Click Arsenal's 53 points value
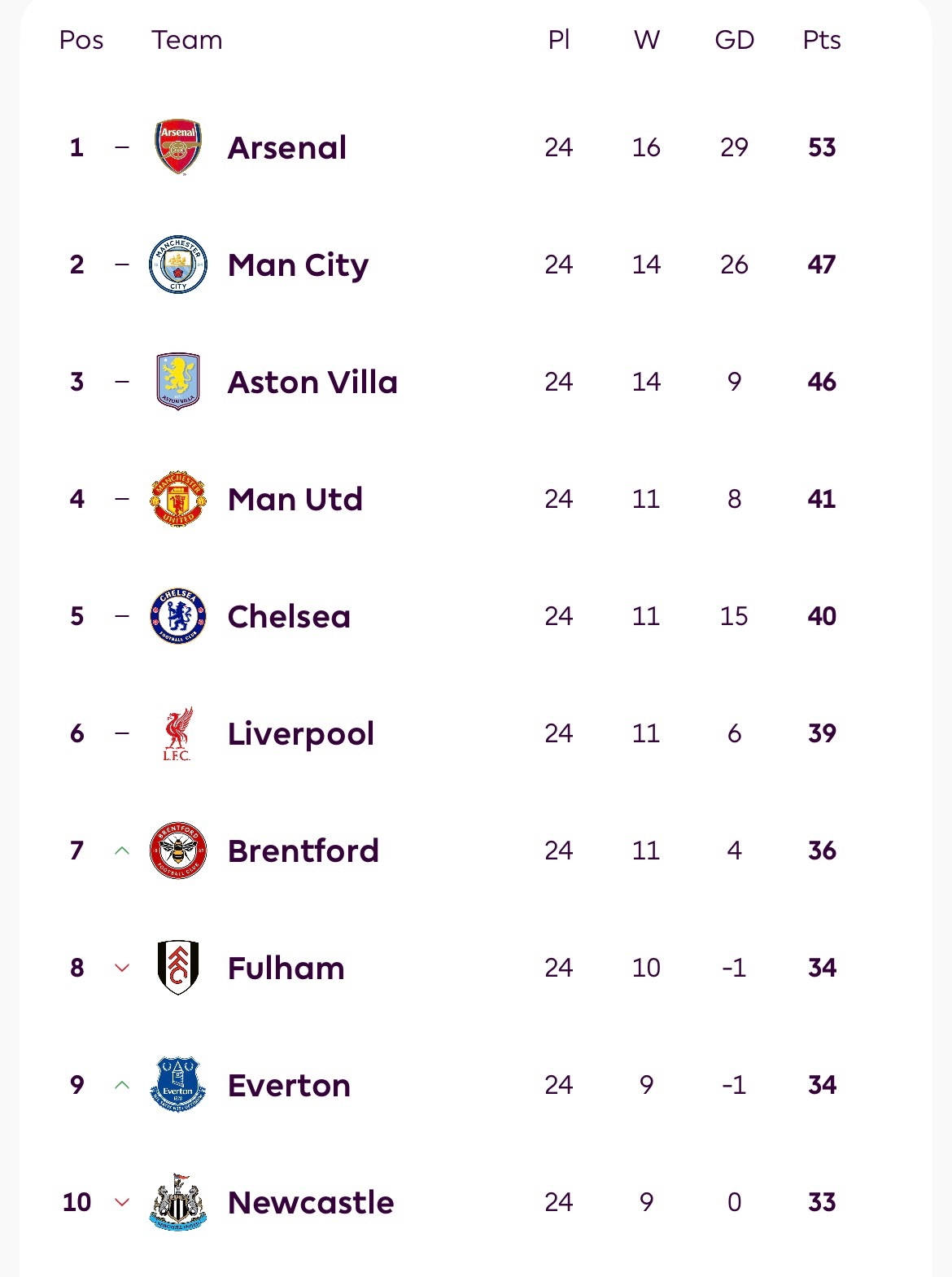The height and width of the screenshot is (1277, 952). click(822, 147)
